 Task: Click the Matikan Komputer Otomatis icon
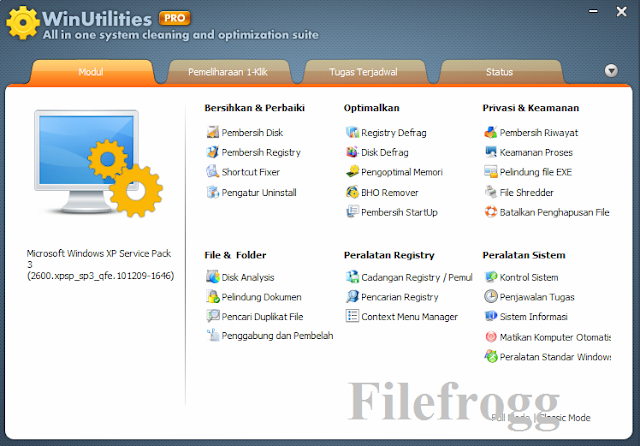pyautogui.click(x=491, y=337)
